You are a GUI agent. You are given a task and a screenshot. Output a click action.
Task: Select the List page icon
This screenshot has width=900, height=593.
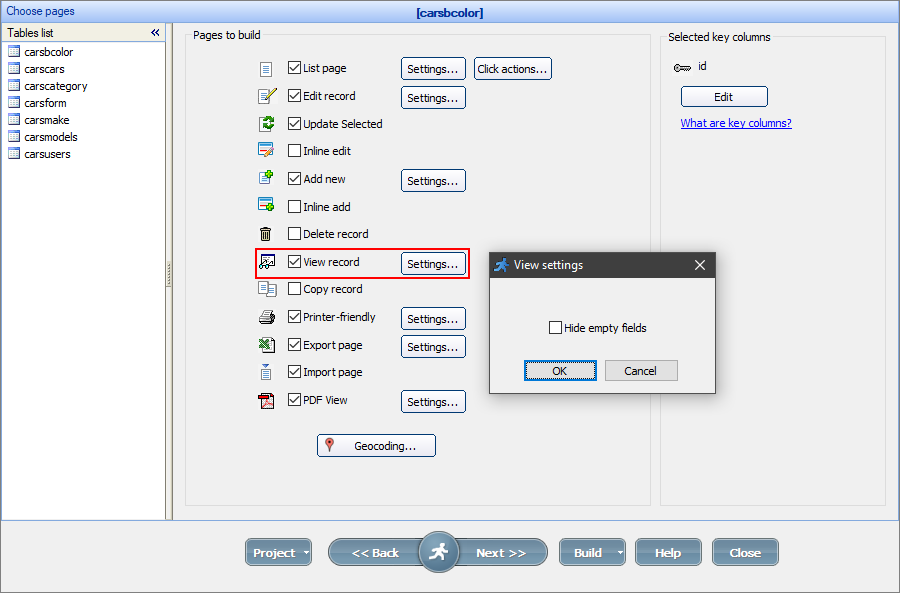tap(264, 68)
